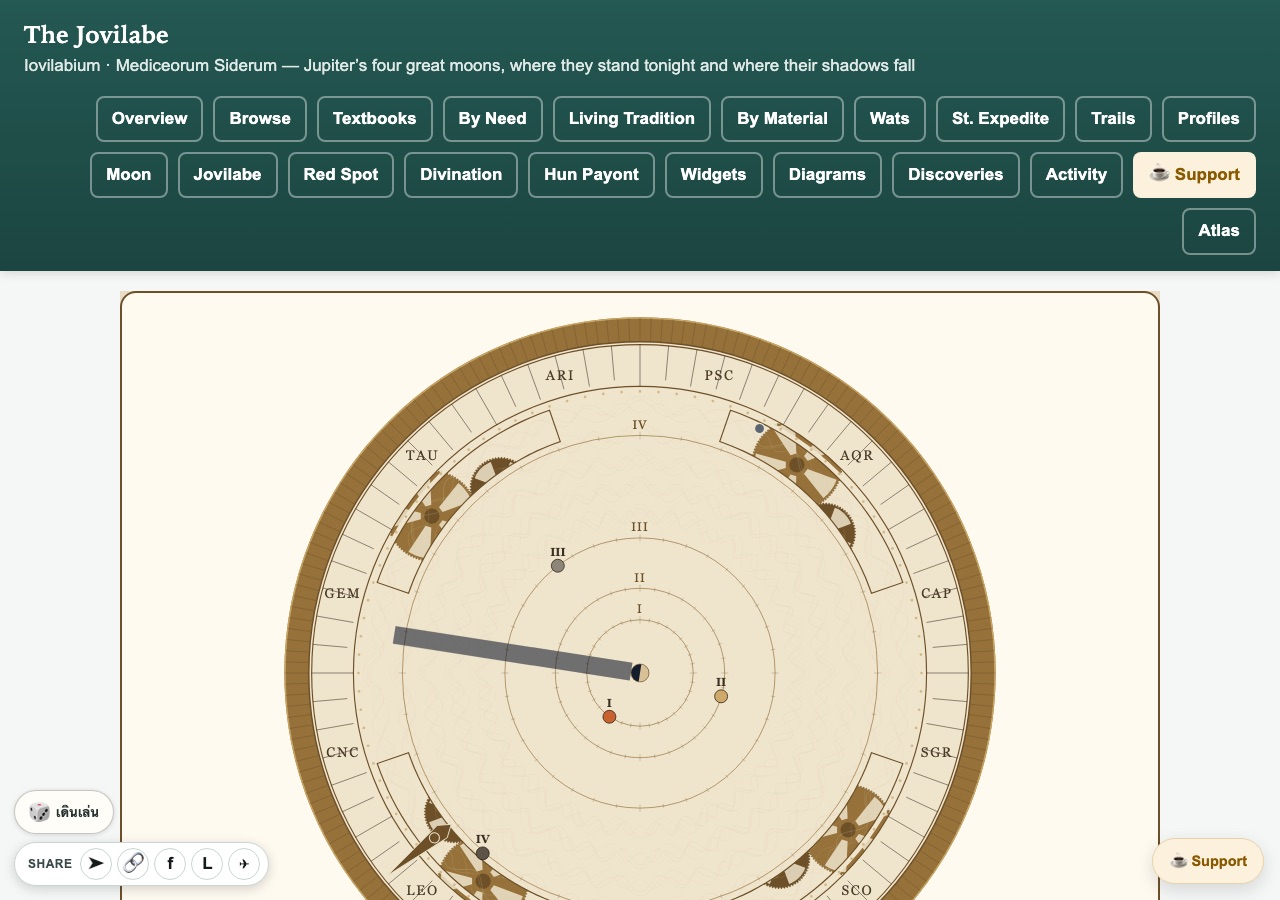Click moon II tan marker on dial
1280x900 pixels.
click(x=721, y=696)
